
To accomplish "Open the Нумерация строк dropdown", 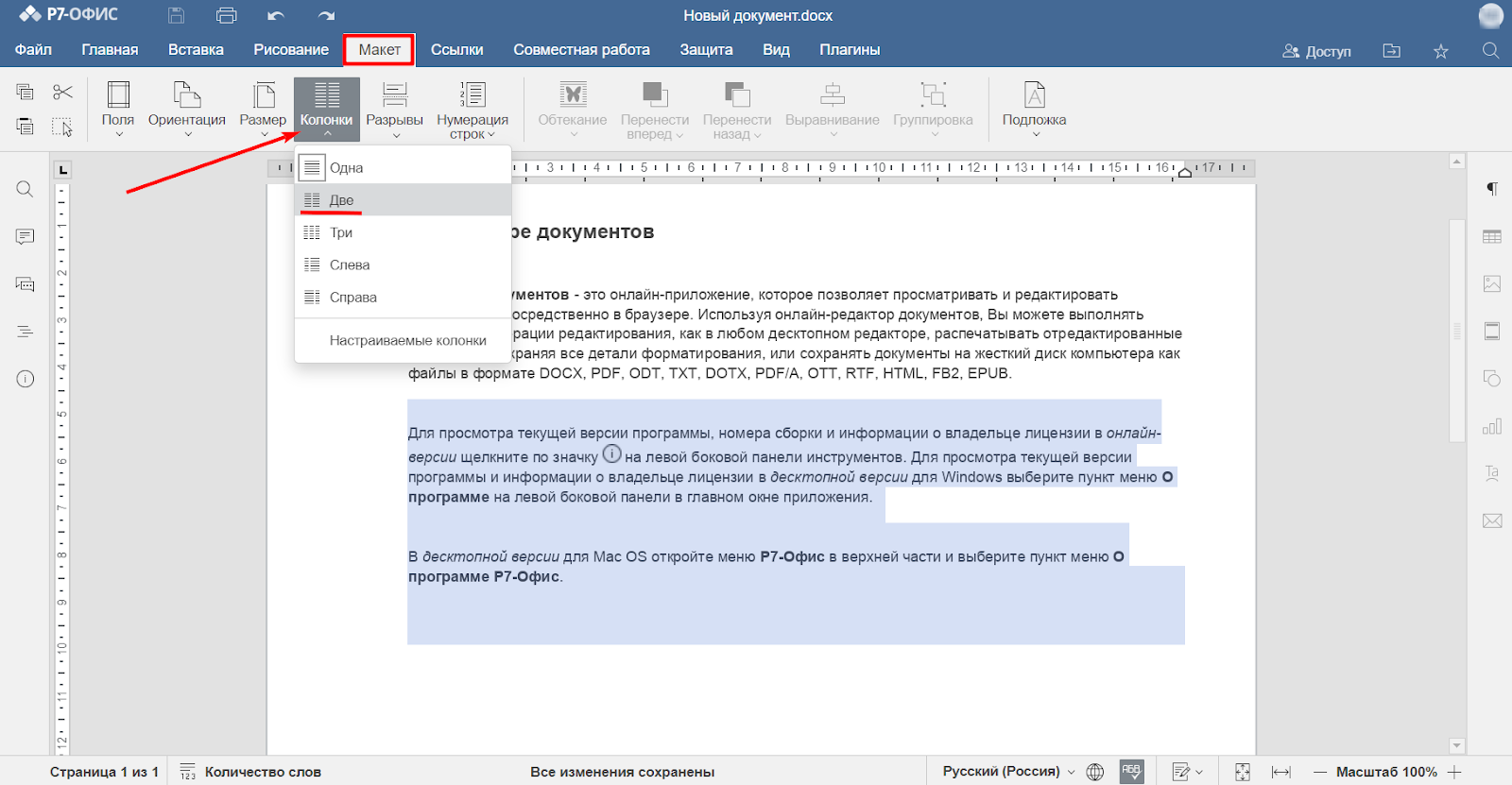I will tap(472, 110).
